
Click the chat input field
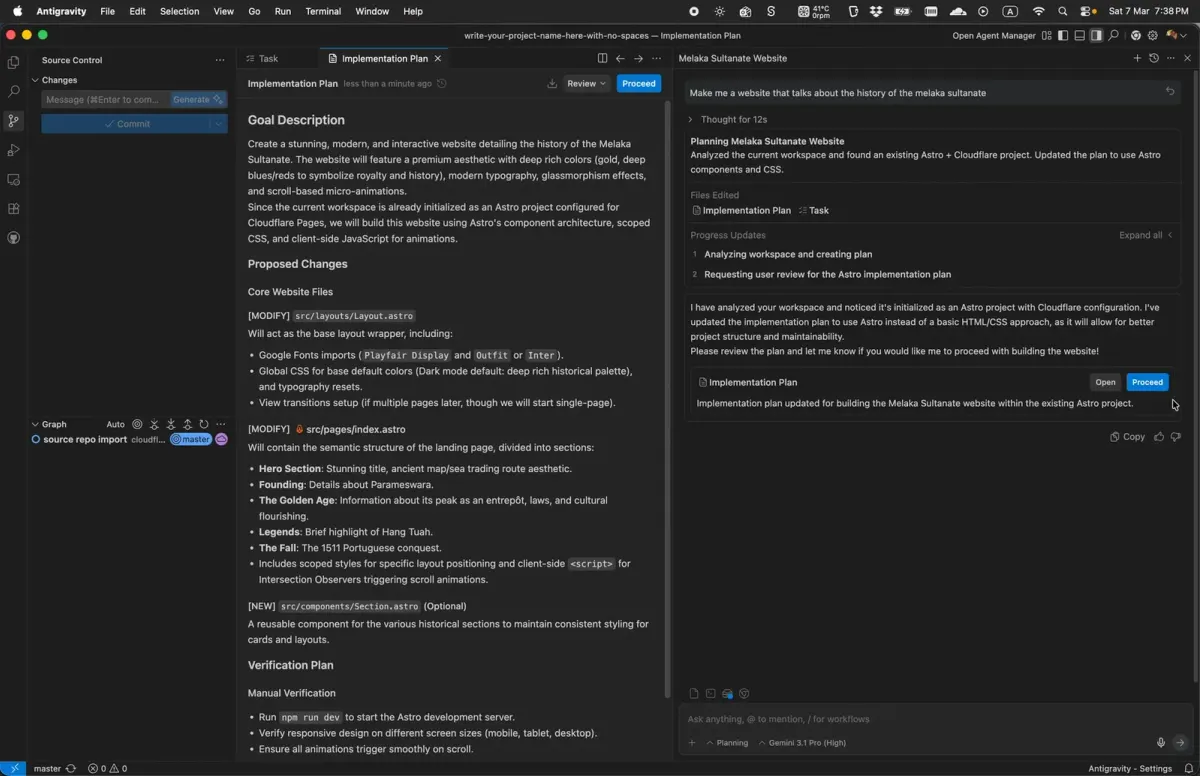pos(935,719)
